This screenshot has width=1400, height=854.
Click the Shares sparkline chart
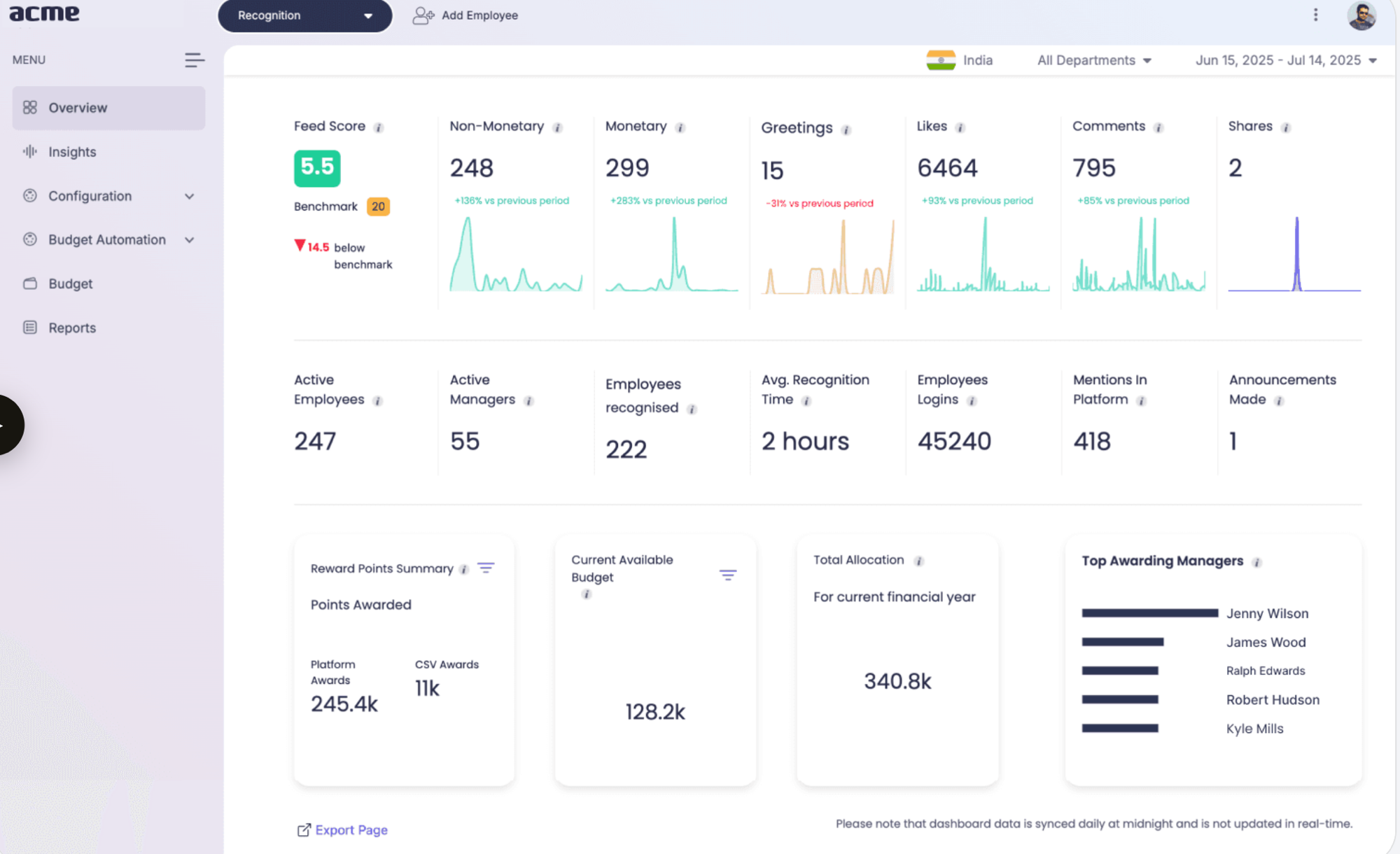point(1294,253)
